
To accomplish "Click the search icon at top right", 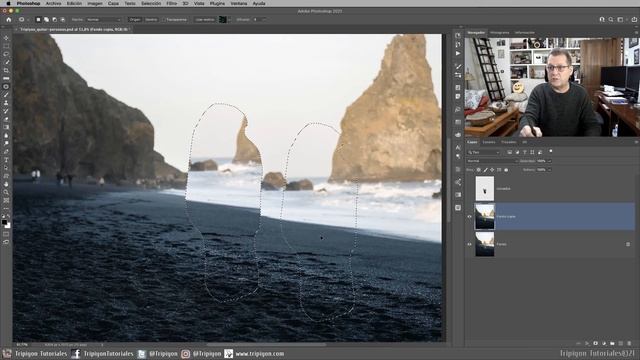I will 611,19.
